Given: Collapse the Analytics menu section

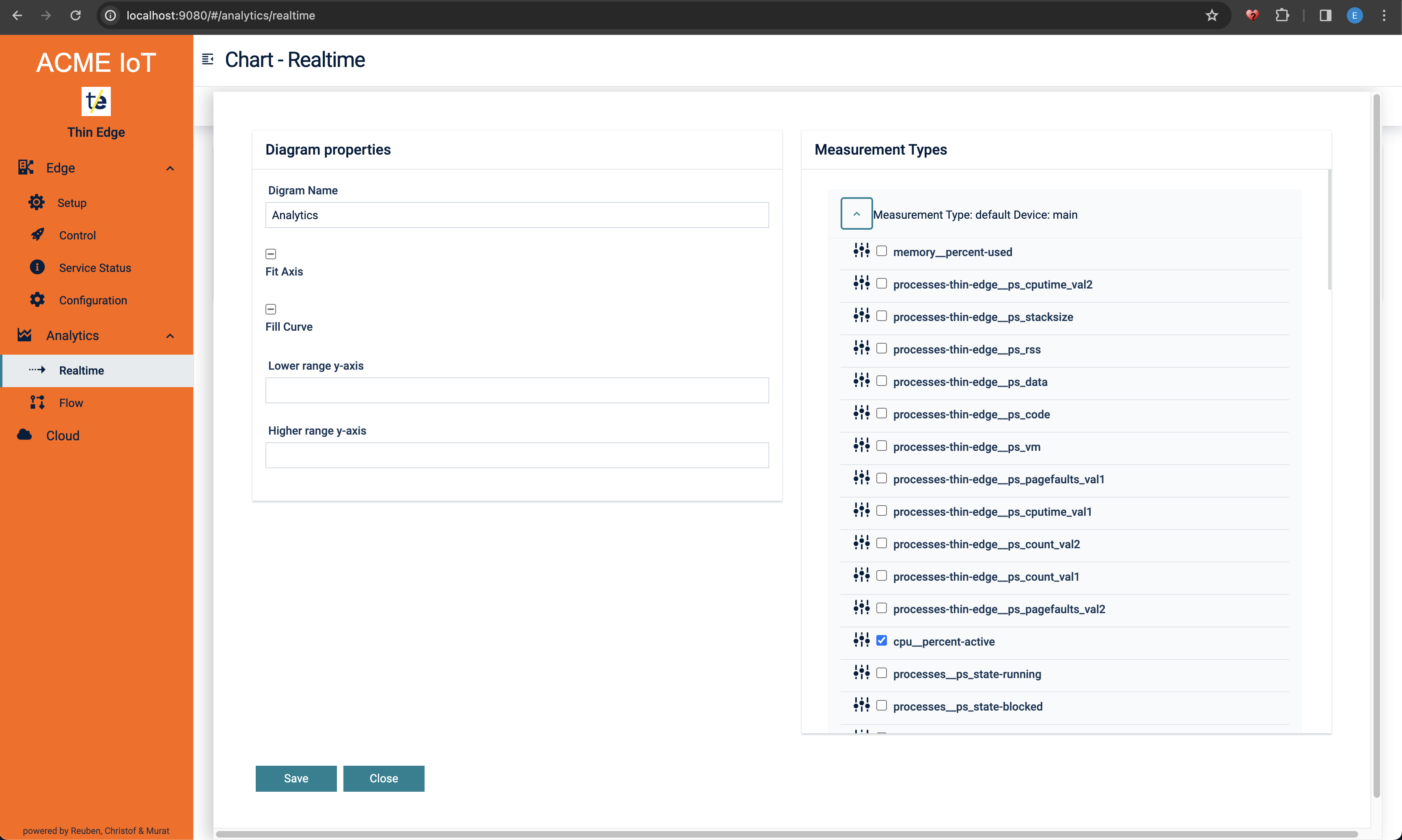Looking at the screenshot, I should [170, 336].
